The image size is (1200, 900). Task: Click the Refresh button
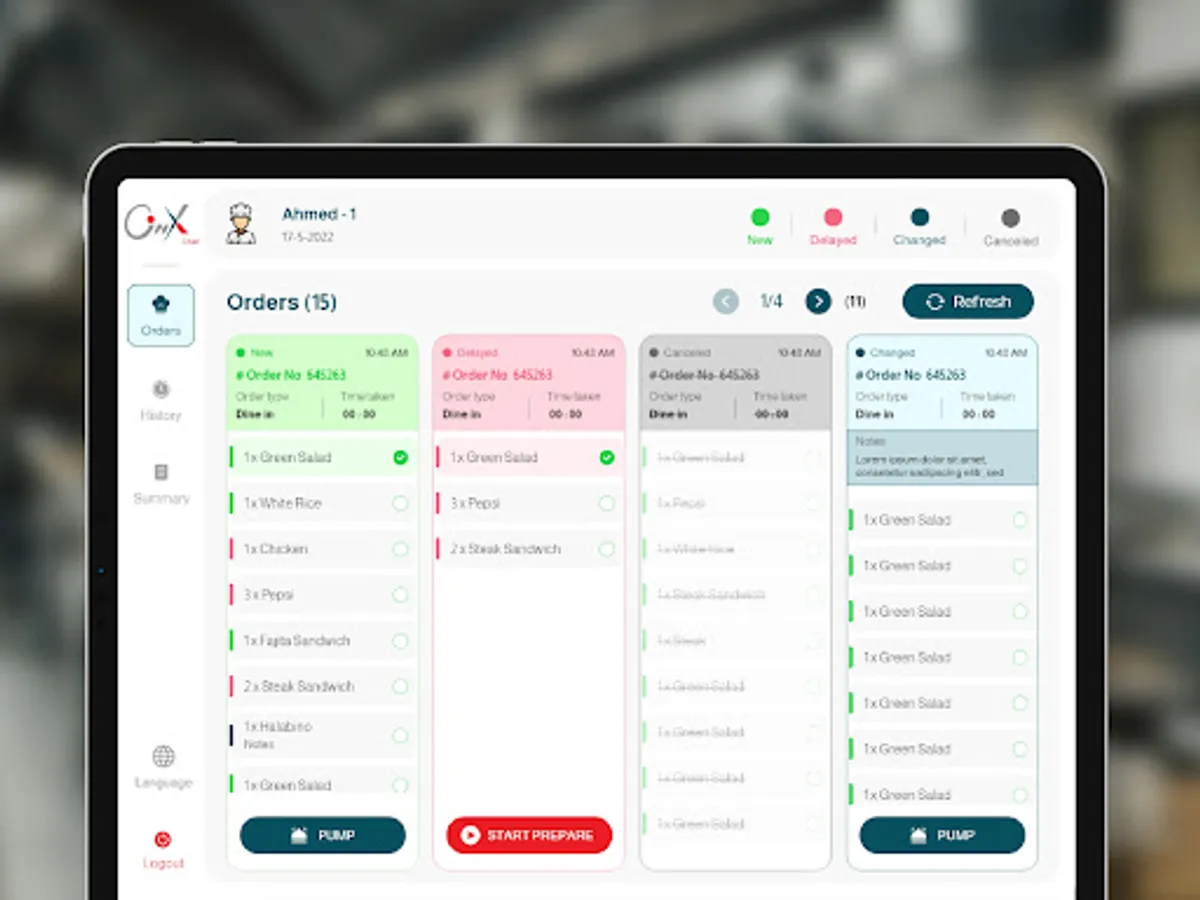pos(967,301)
